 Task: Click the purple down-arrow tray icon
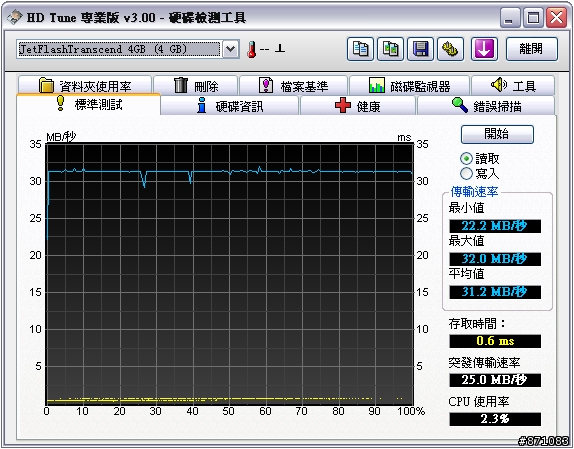pos(484,49)
